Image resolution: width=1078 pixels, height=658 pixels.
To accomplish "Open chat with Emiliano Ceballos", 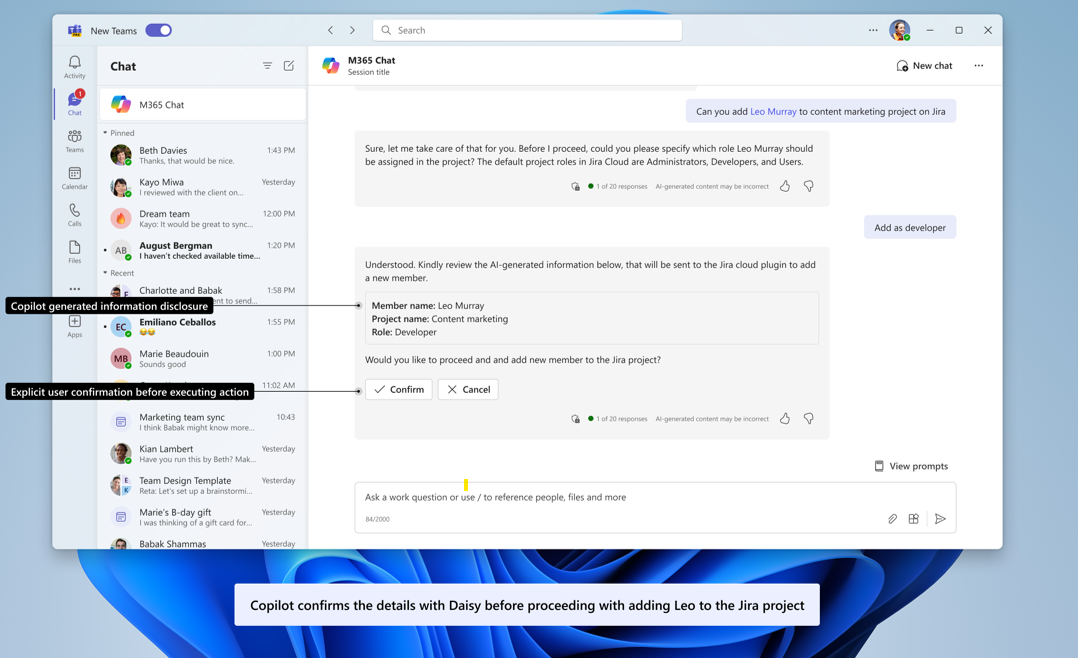I will click(202, 327).
